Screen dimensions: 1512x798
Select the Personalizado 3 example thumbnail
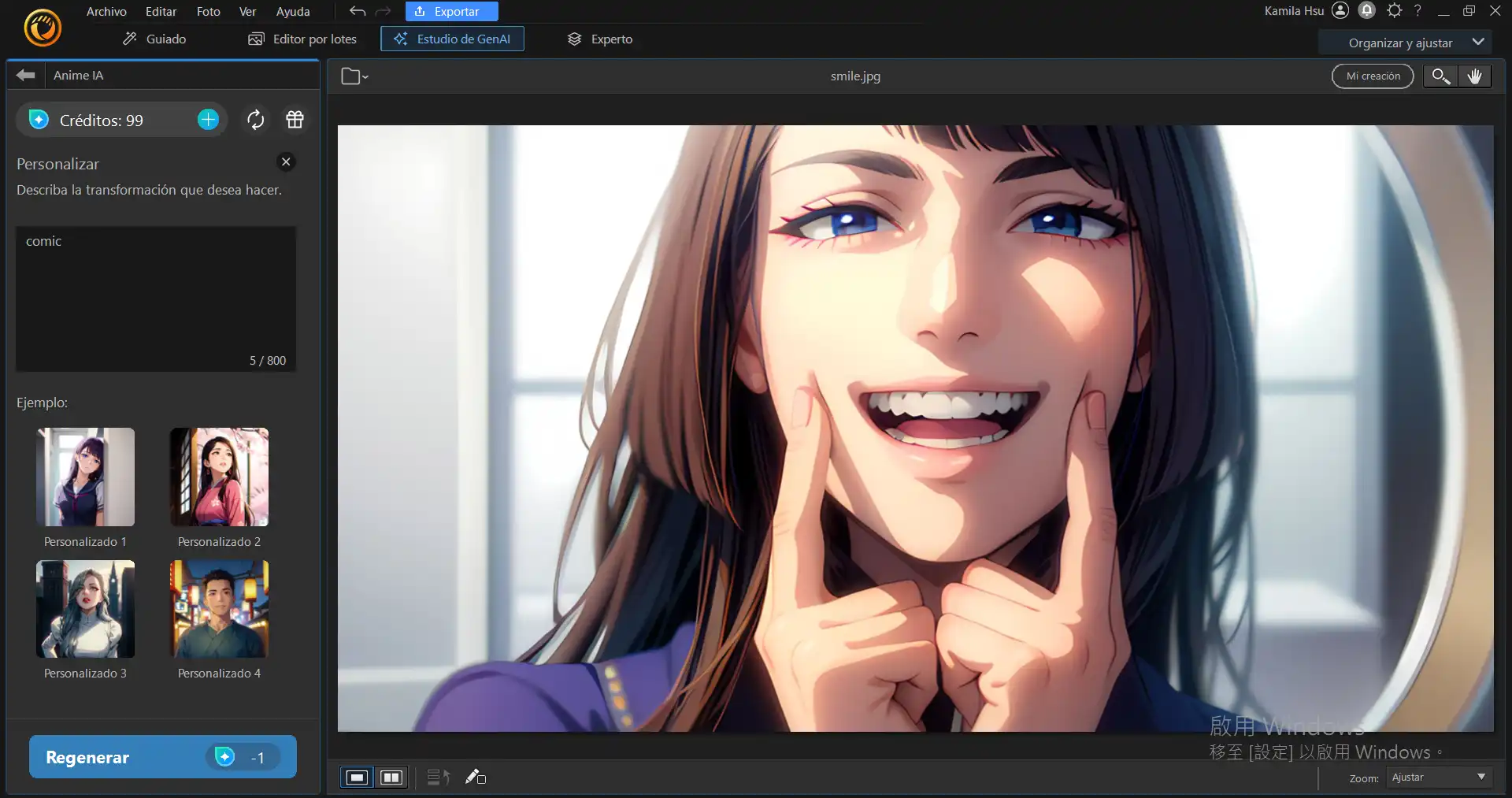[x=85, y=609]
